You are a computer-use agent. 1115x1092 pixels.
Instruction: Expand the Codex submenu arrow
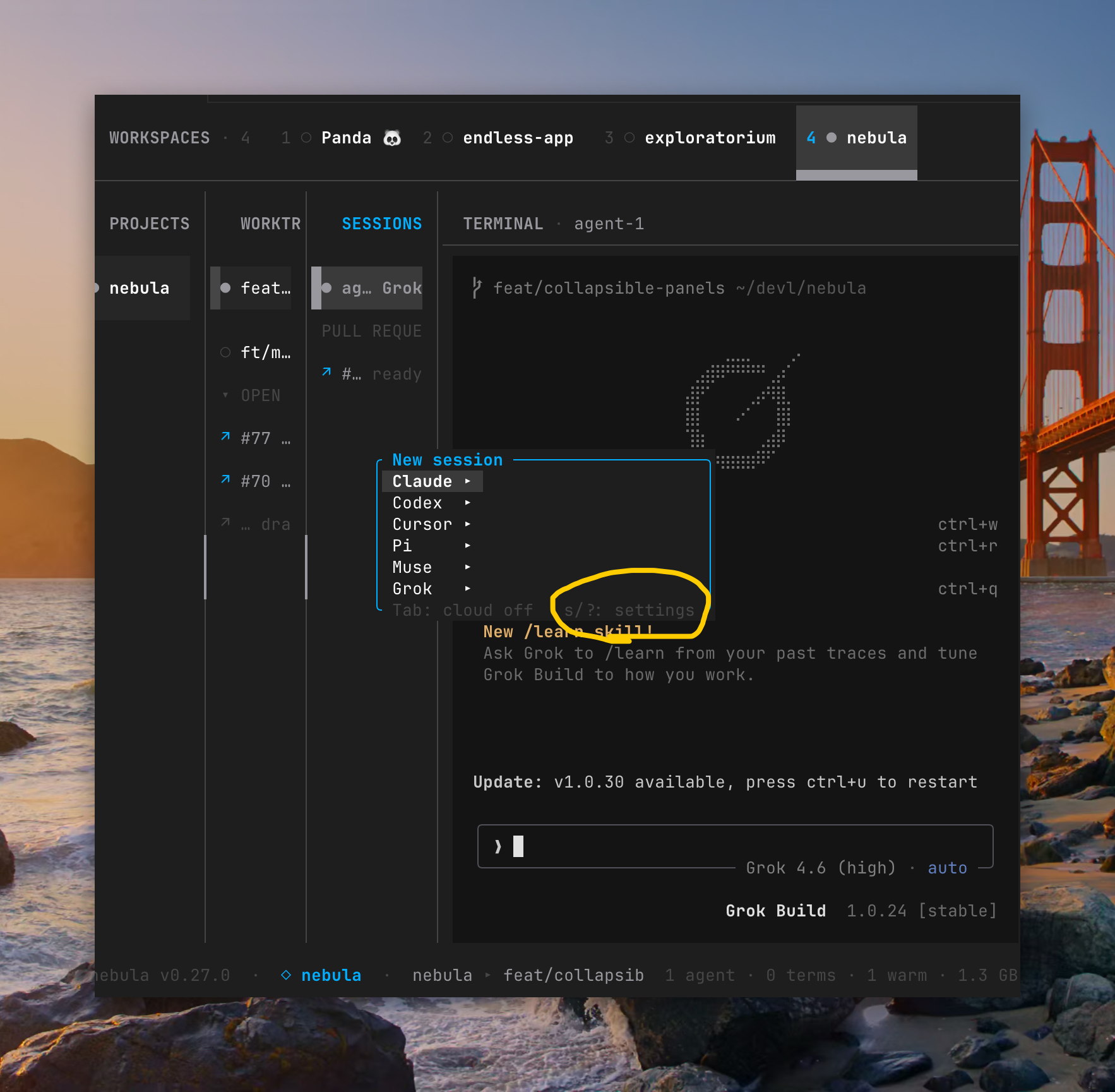(x=468, y=503)
